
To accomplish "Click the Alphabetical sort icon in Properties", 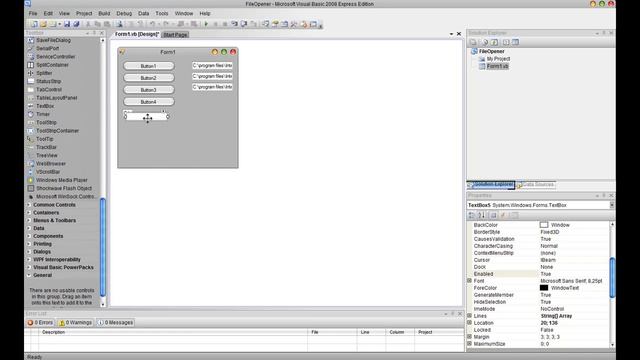I will click(x=482, y=215).
